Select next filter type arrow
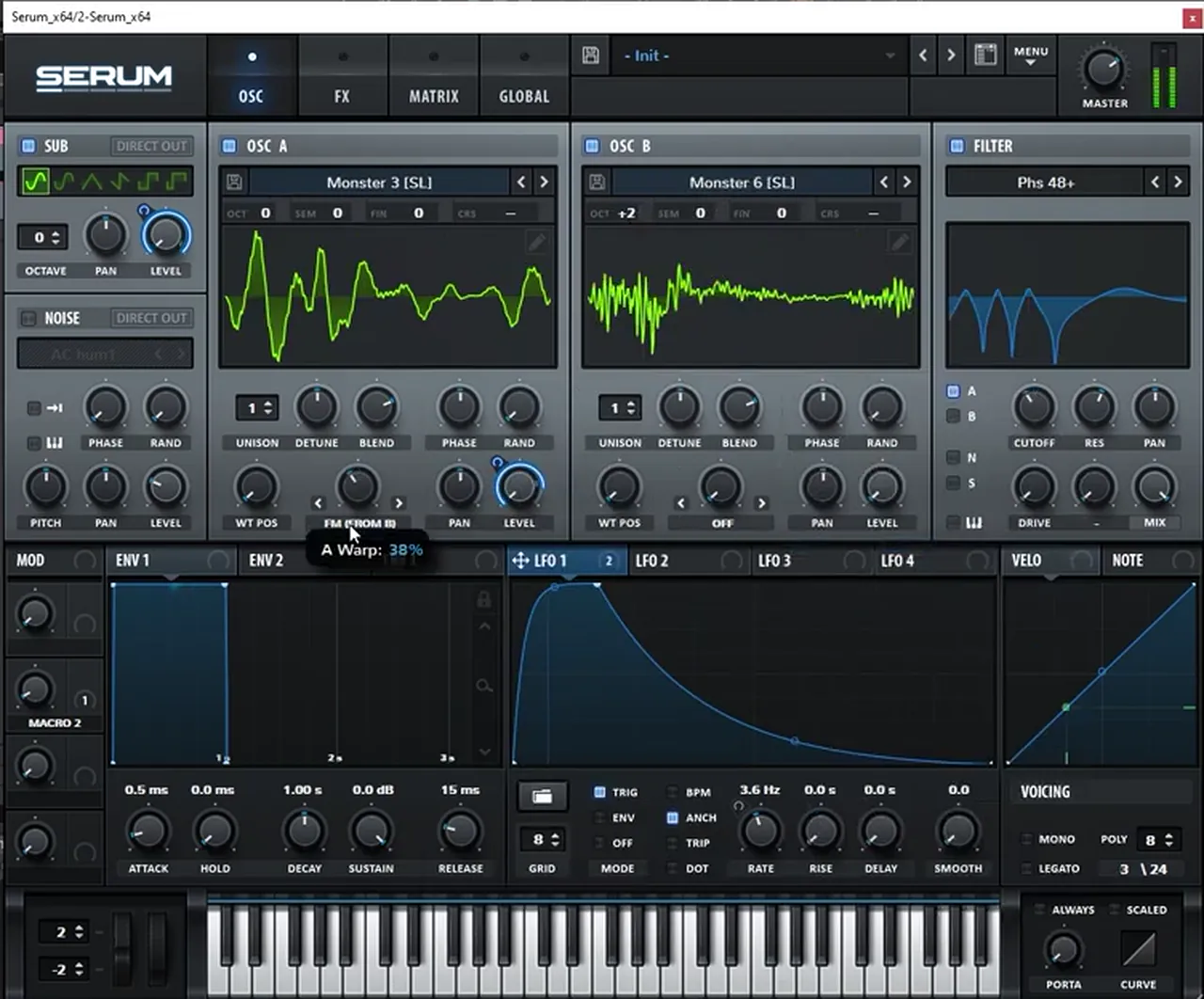 (1178, 182)
